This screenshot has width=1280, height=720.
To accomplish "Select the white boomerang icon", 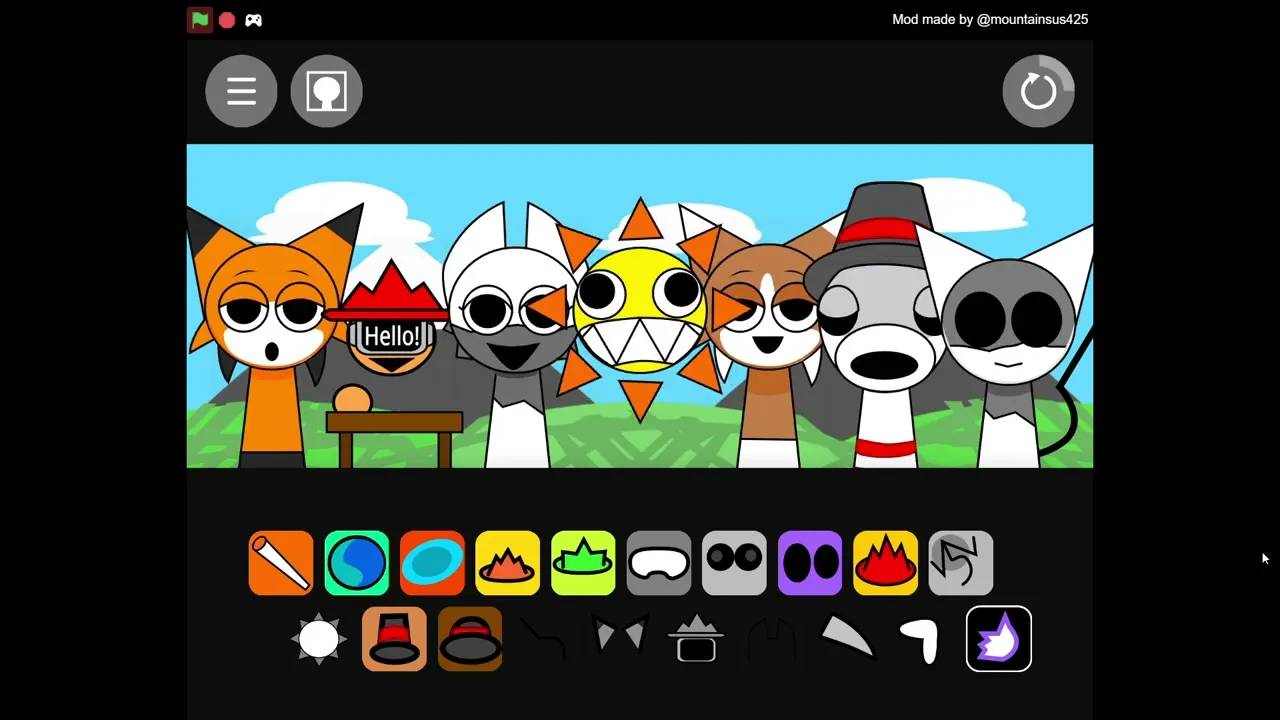I will coord(921,641).
